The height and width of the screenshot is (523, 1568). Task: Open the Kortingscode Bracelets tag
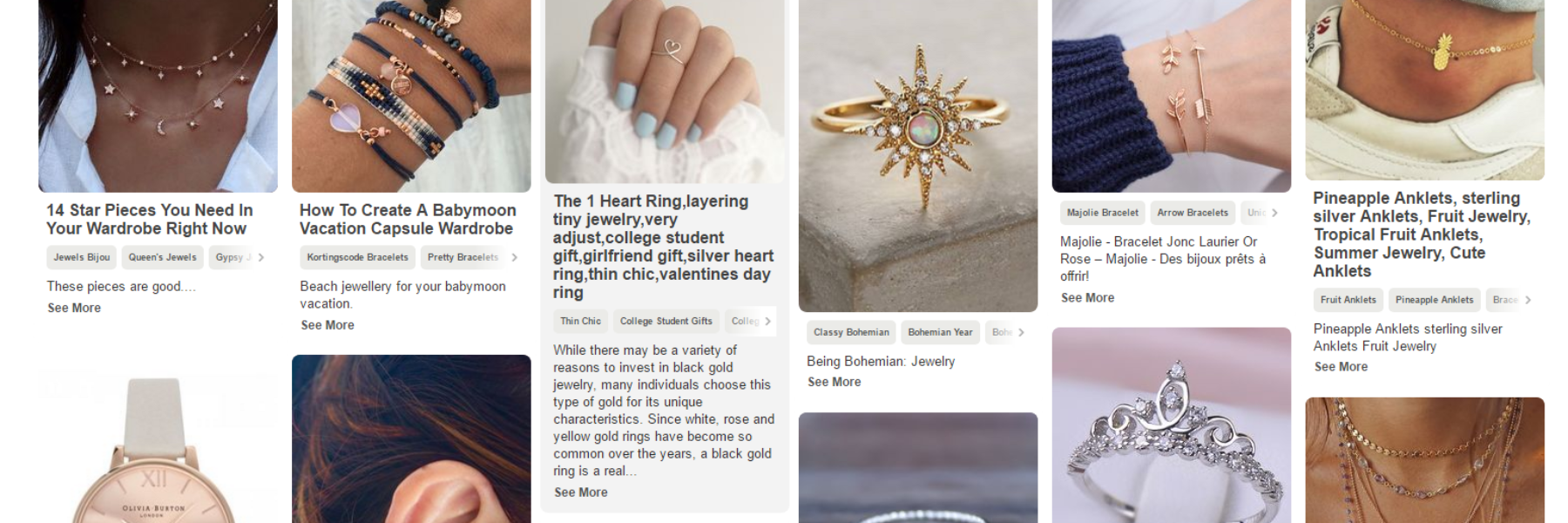357,257
